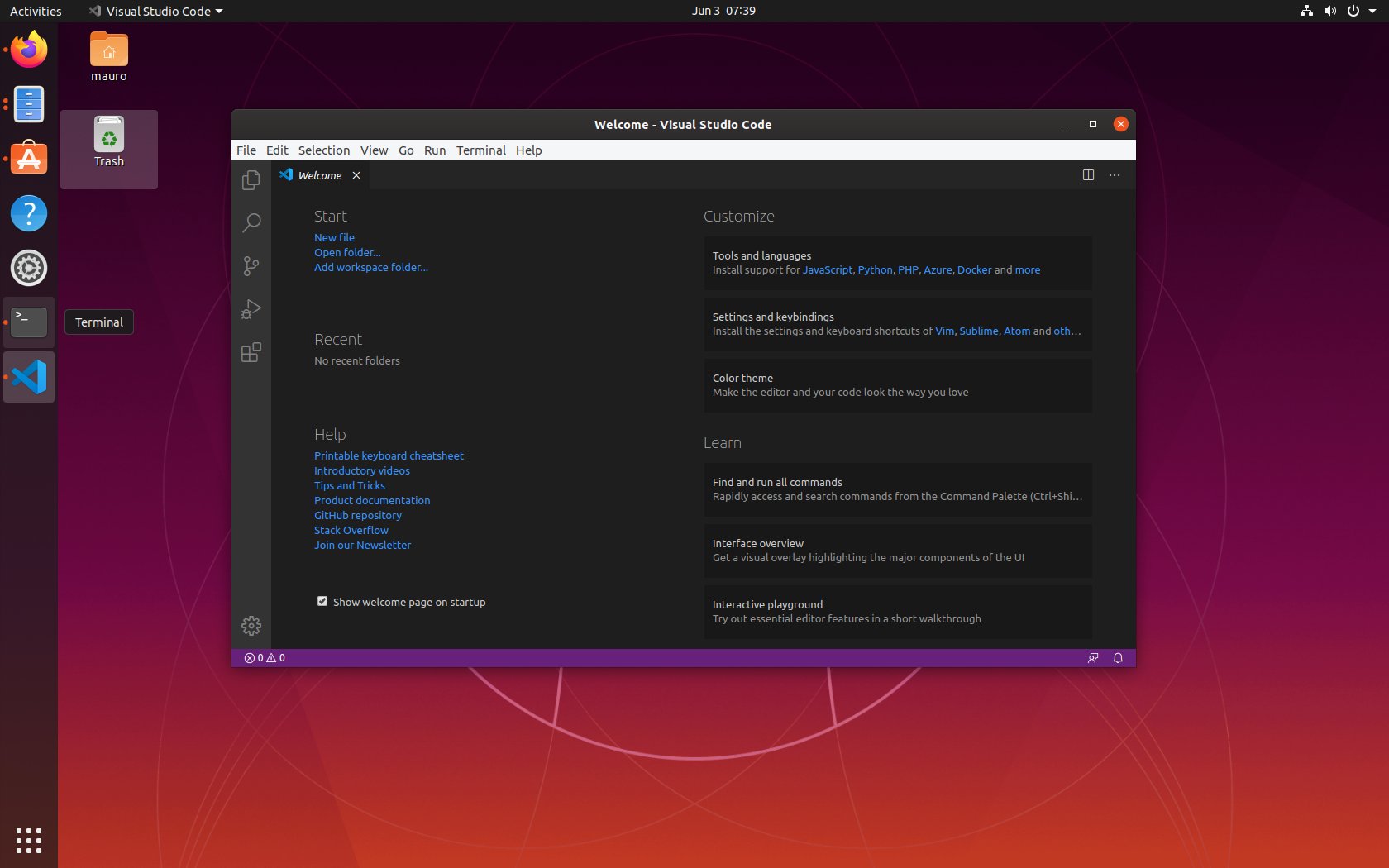Image resolution: width=1389 pixels, height=868 pixels.
Task: Open the system power menu chevron
Action: tap(1373, 11)
